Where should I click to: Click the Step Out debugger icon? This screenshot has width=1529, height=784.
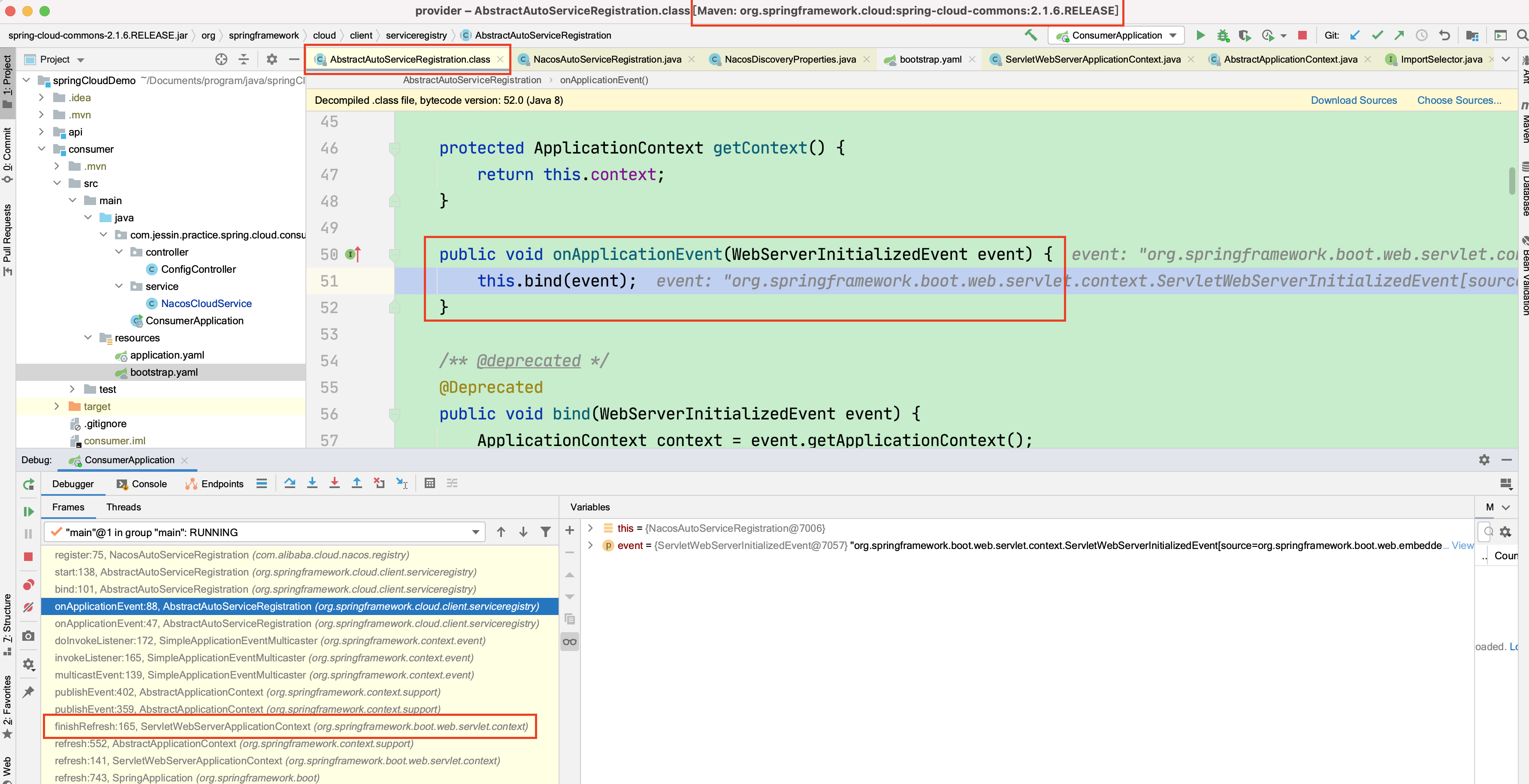(357, 483)
